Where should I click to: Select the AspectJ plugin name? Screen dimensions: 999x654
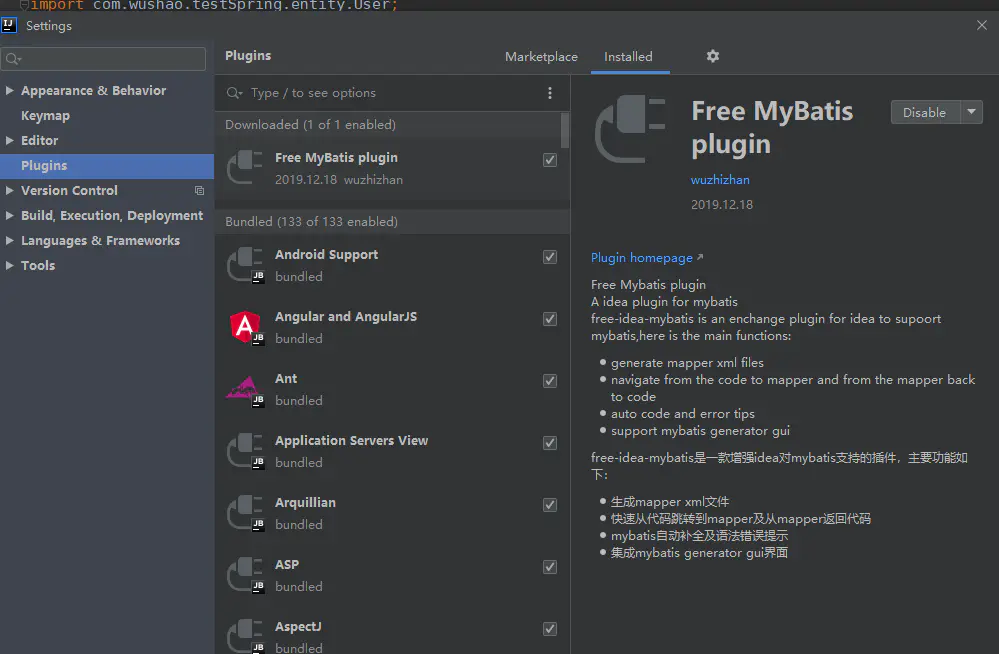pyautogui.click(x=298, y=626)
